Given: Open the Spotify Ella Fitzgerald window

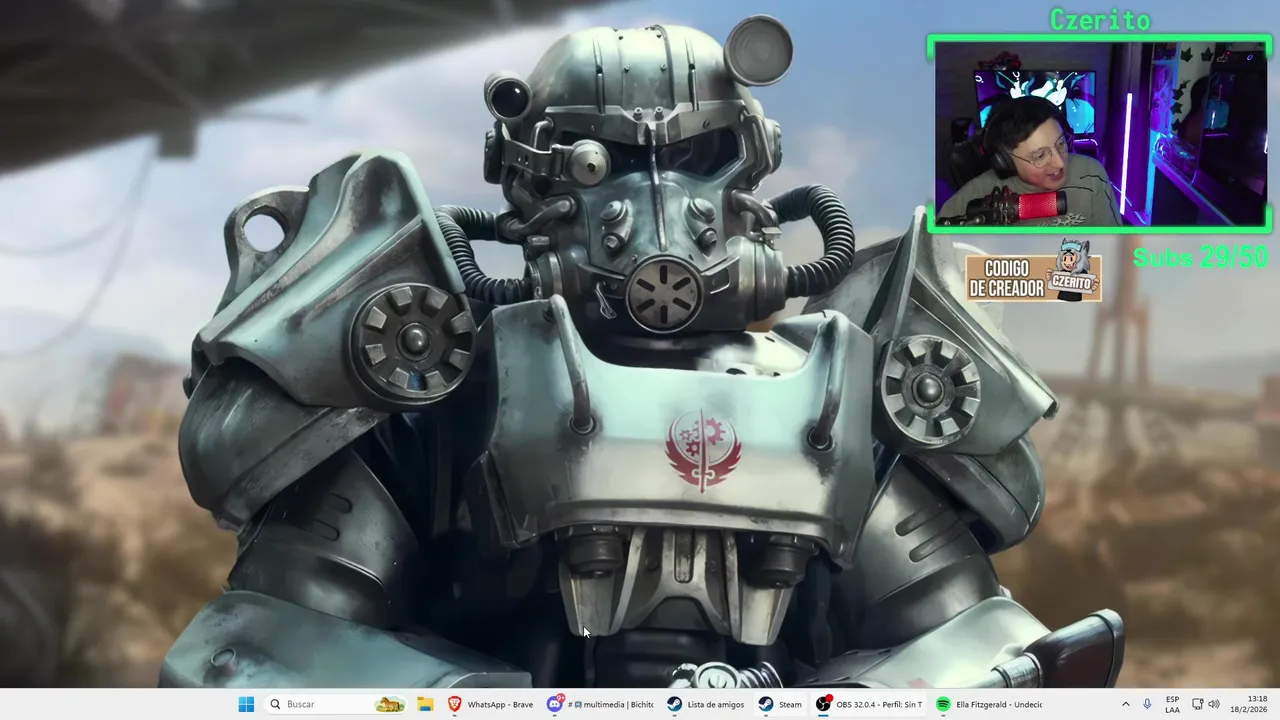Looking at the screenshot, I should [989, 704].
